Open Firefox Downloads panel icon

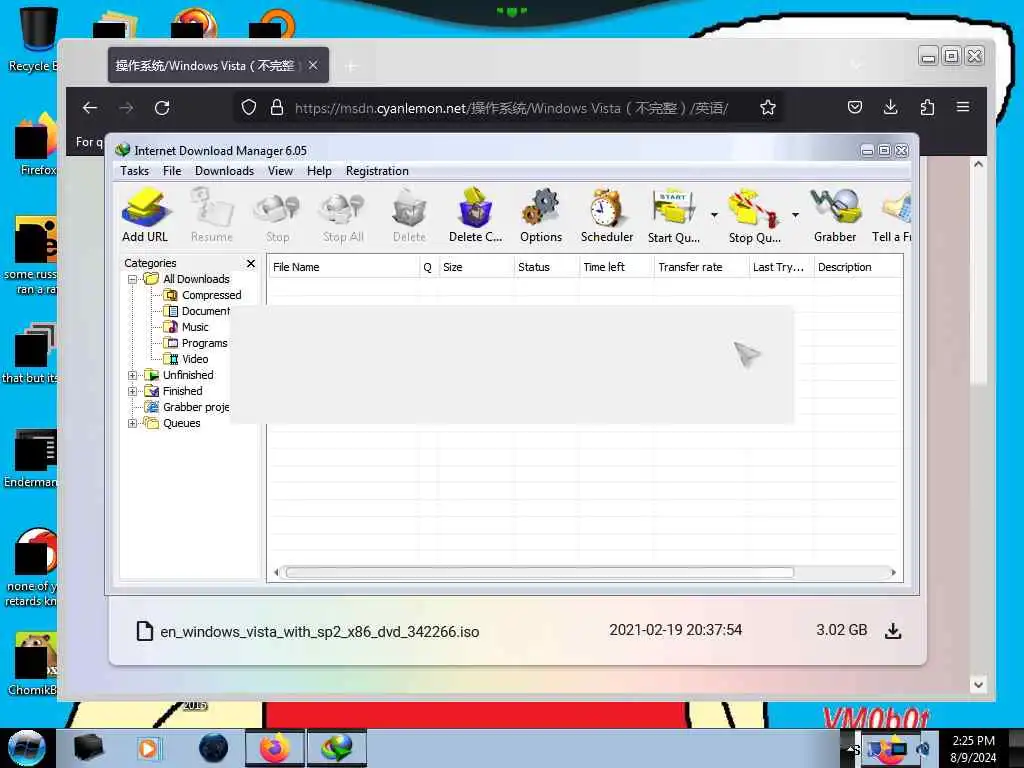(x=890, y=107)
